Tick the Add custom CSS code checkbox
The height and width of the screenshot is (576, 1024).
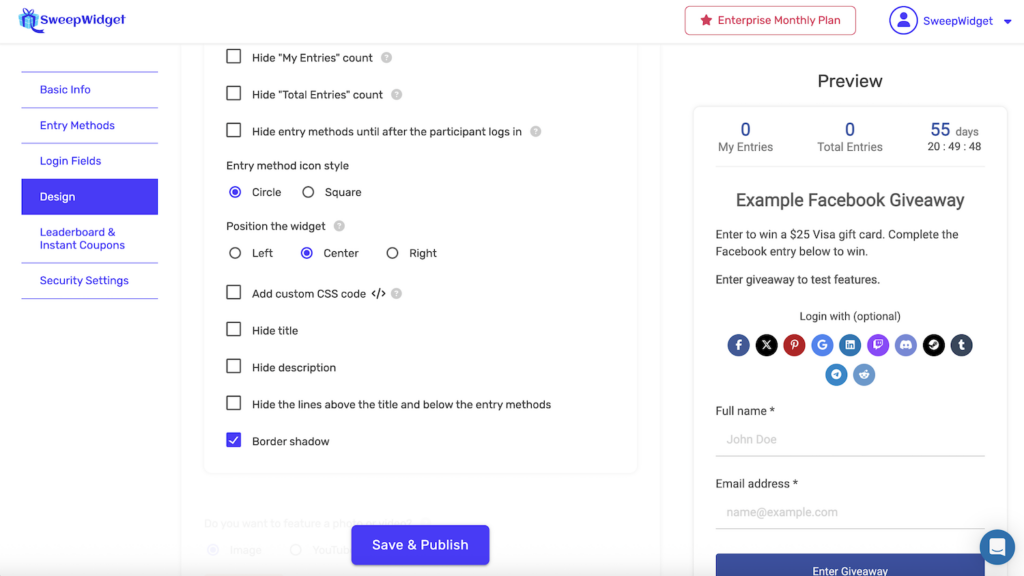(x=234, y=293)
